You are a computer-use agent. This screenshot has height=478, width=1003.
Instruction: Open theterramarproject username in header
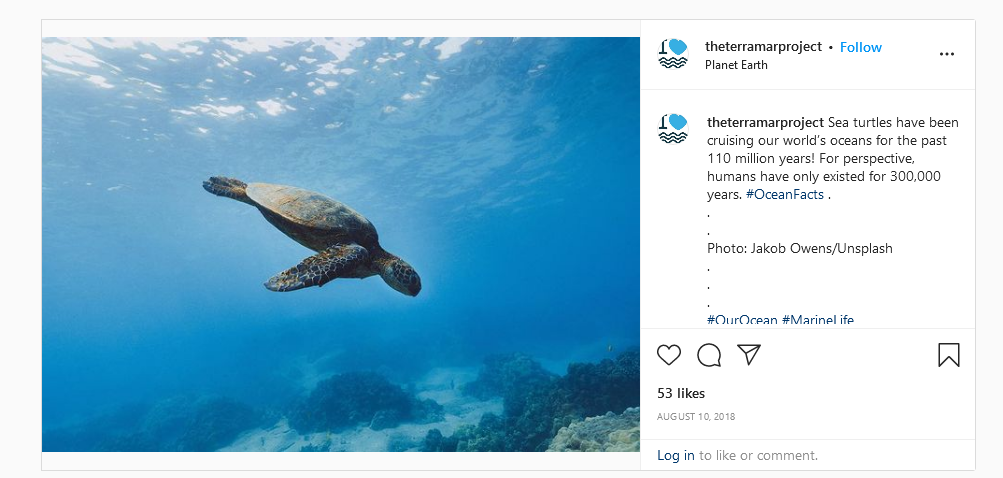763,47
